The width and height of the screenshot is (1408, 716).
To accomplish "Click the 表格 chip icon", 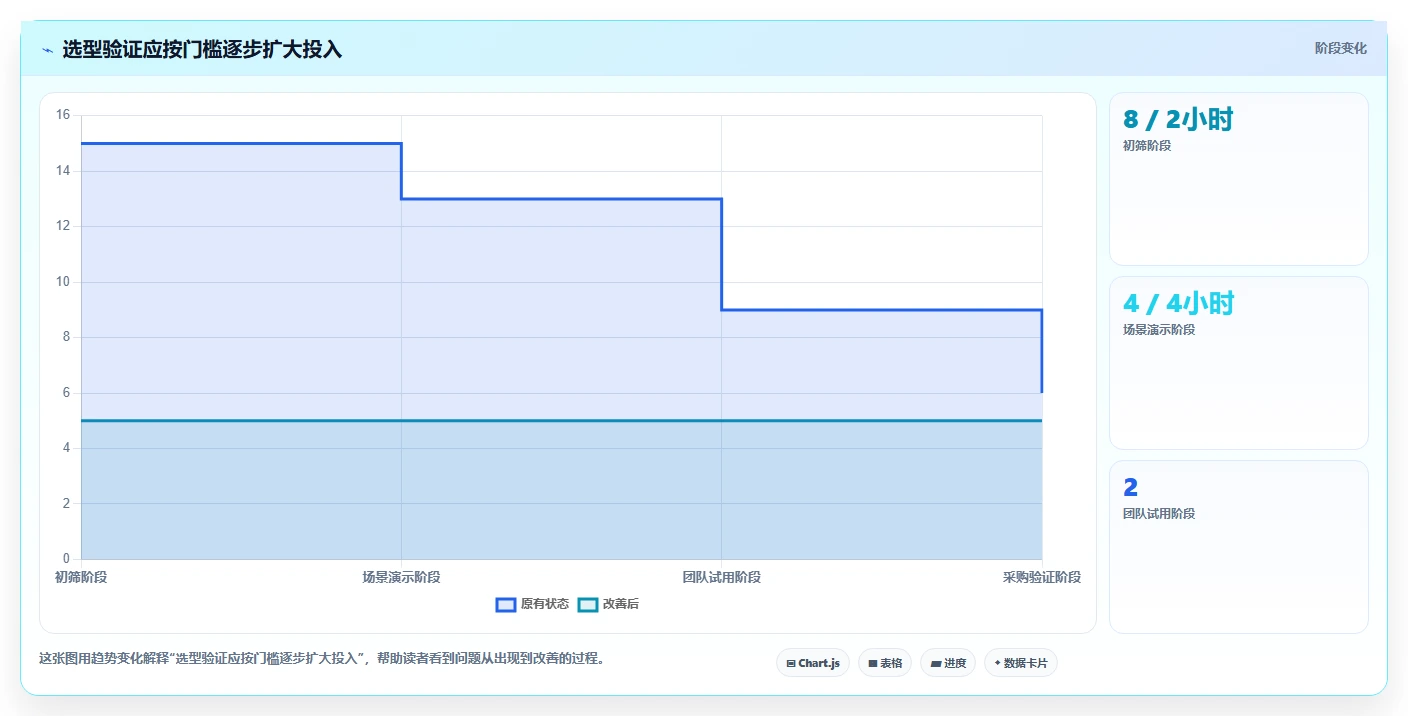I will 872,663.
